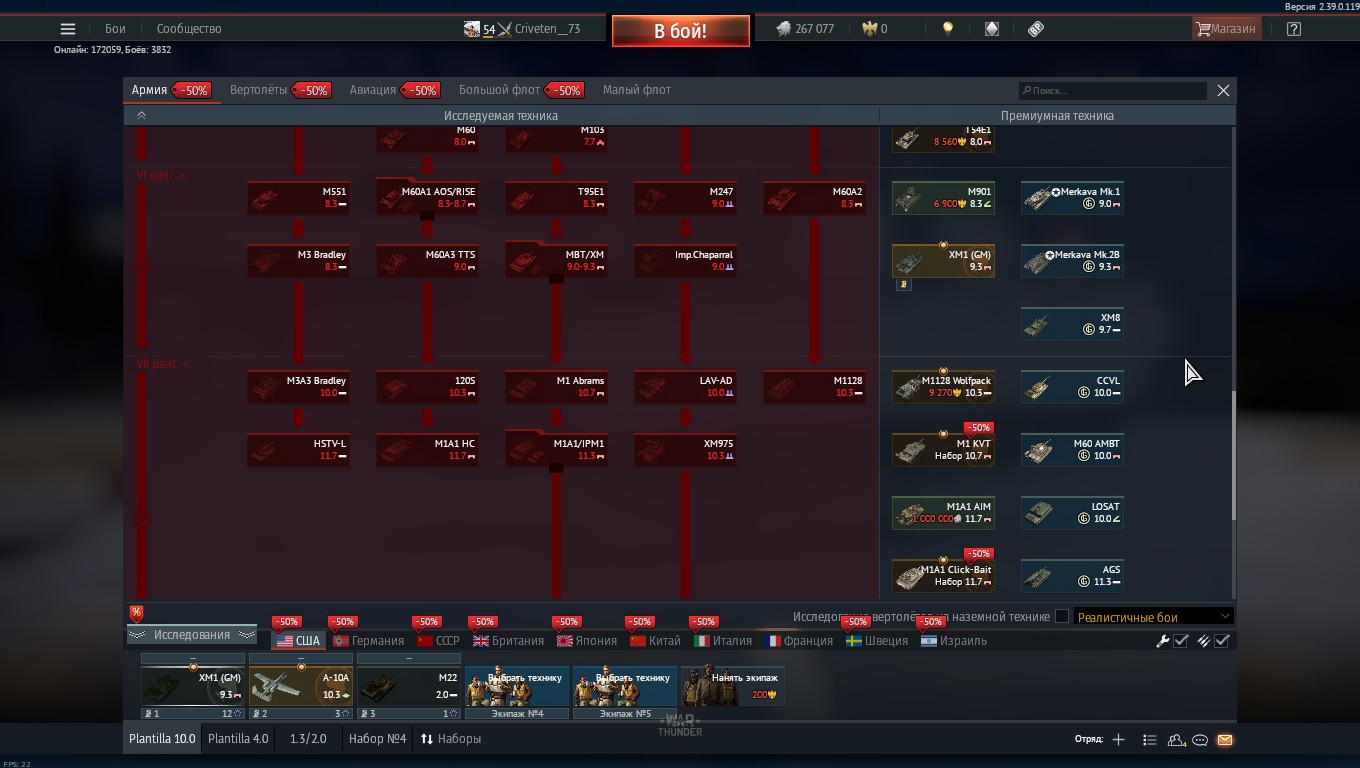Collapse the VII ранг section
The width and height of the screenshot is (1360, 768).
point(162,364)
